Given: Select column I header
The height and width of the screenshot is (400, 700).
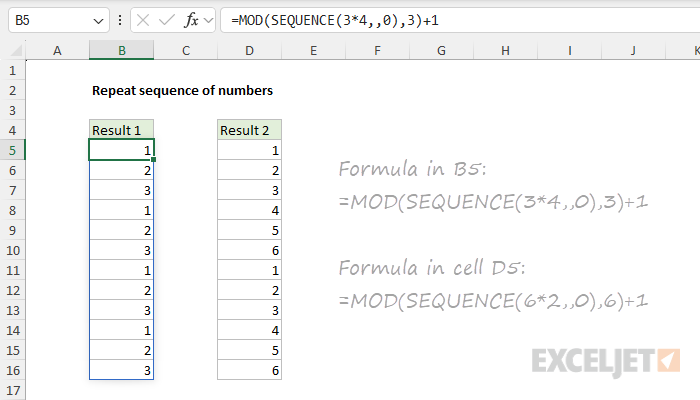Looking at the screenshot, I should pyautogui.click(x=570, y=50).
